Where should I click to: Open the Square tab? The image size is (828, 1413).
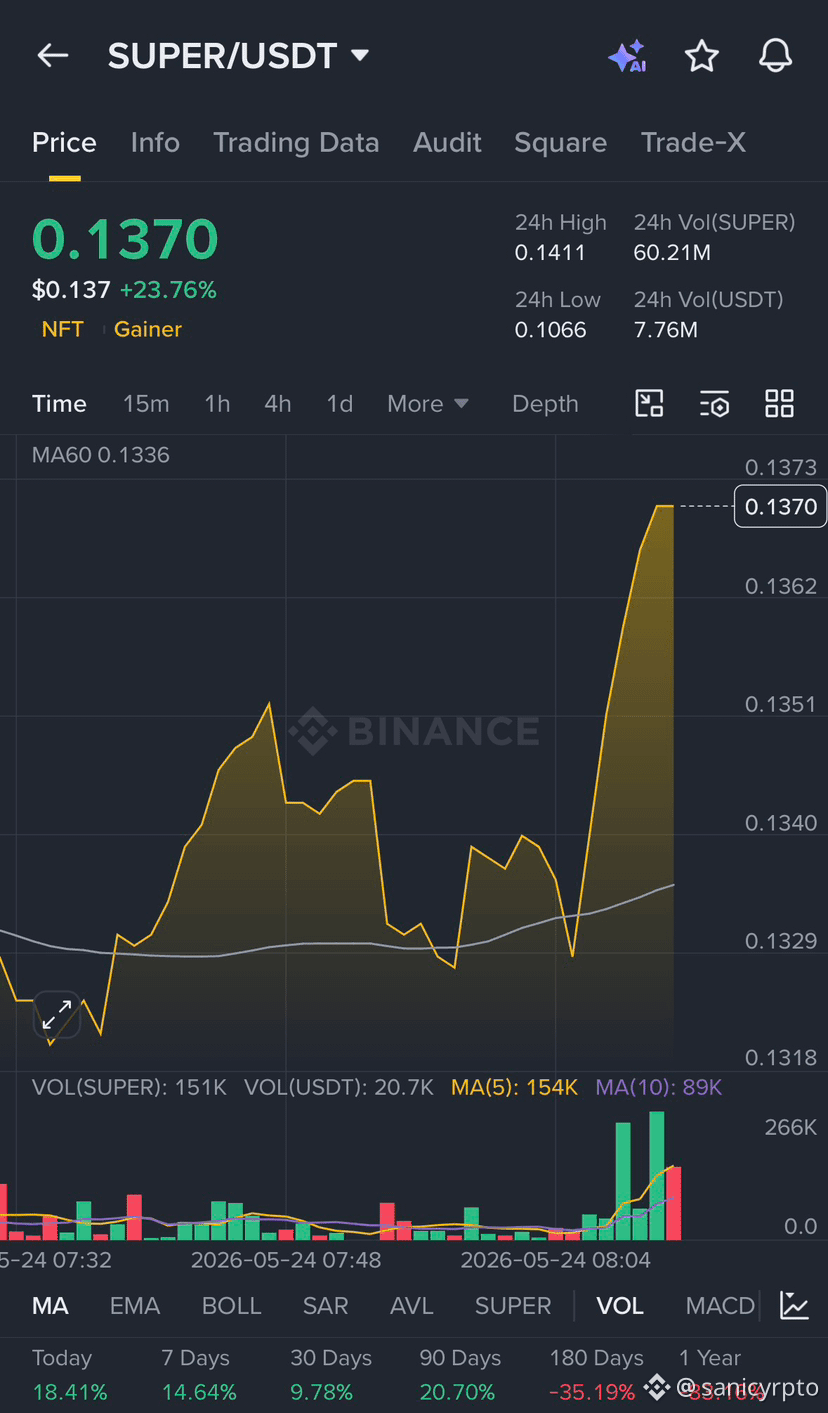(x=560, y=143)
